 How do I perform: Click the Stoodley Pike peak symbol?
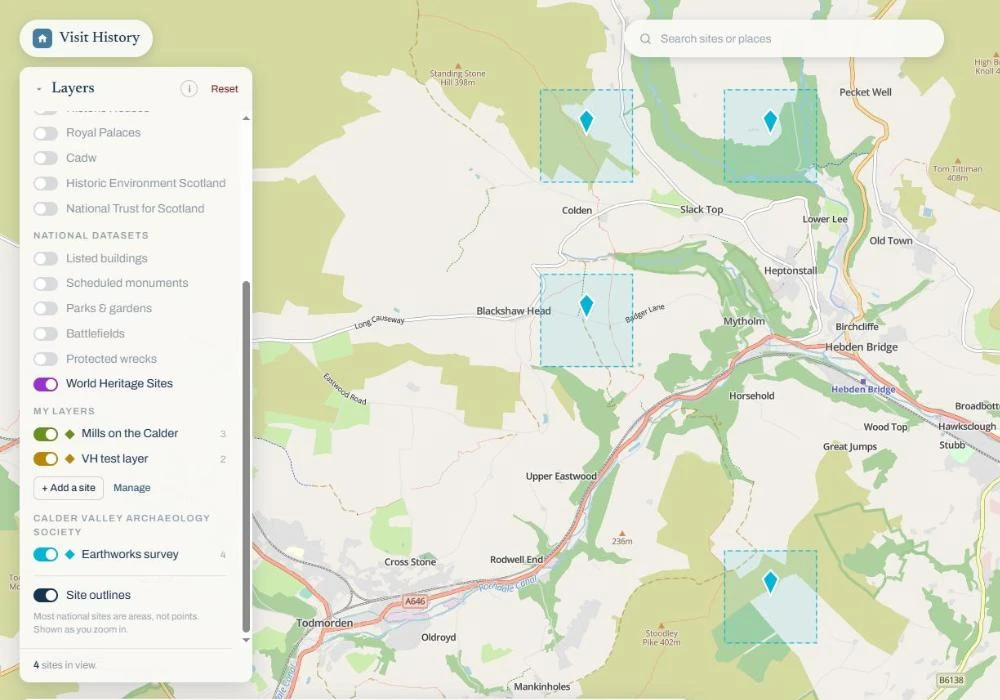[x=661, y=625]
